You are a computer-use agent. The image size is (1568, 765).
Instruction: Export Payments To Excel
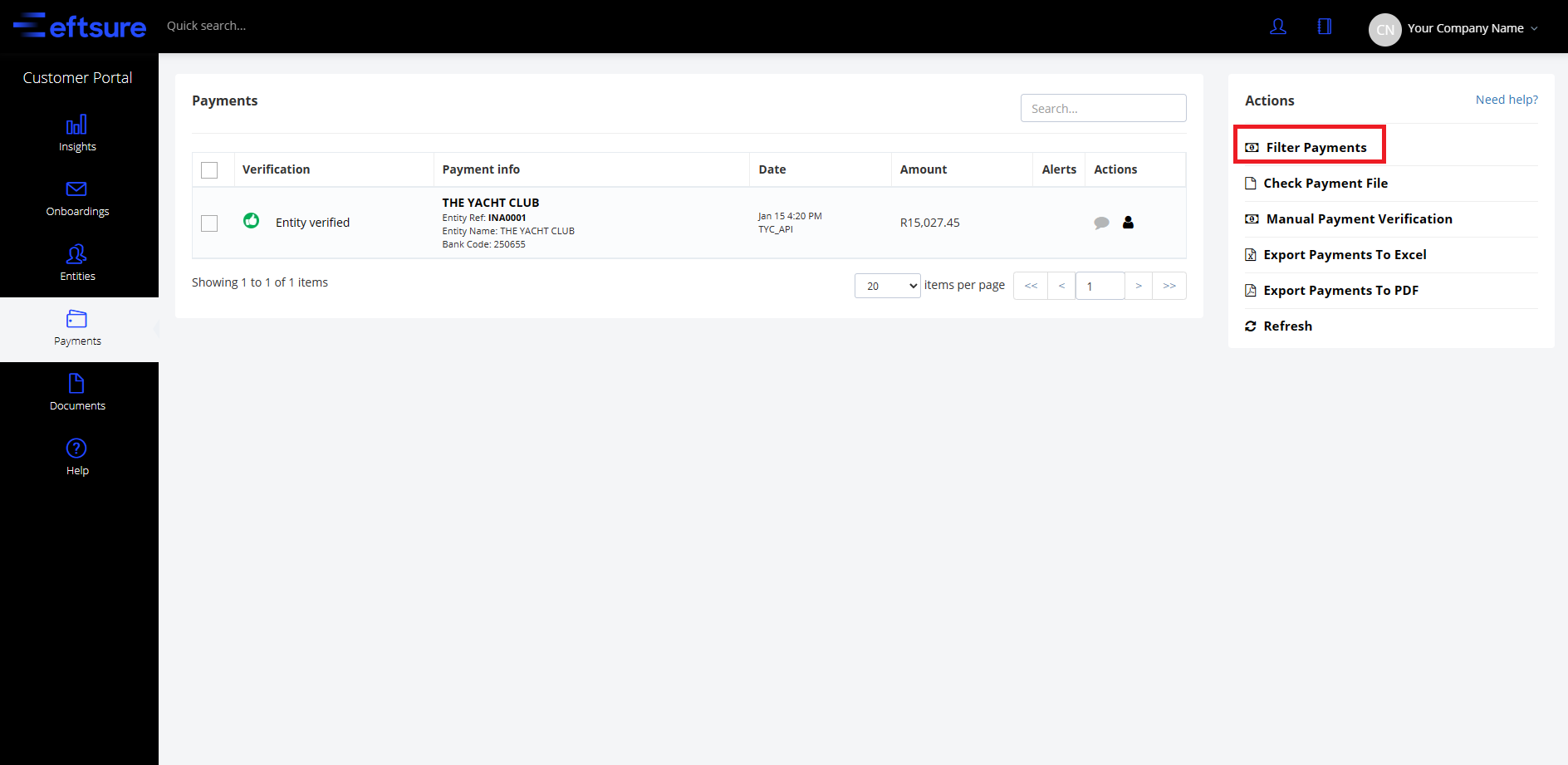click(1335, 254)
